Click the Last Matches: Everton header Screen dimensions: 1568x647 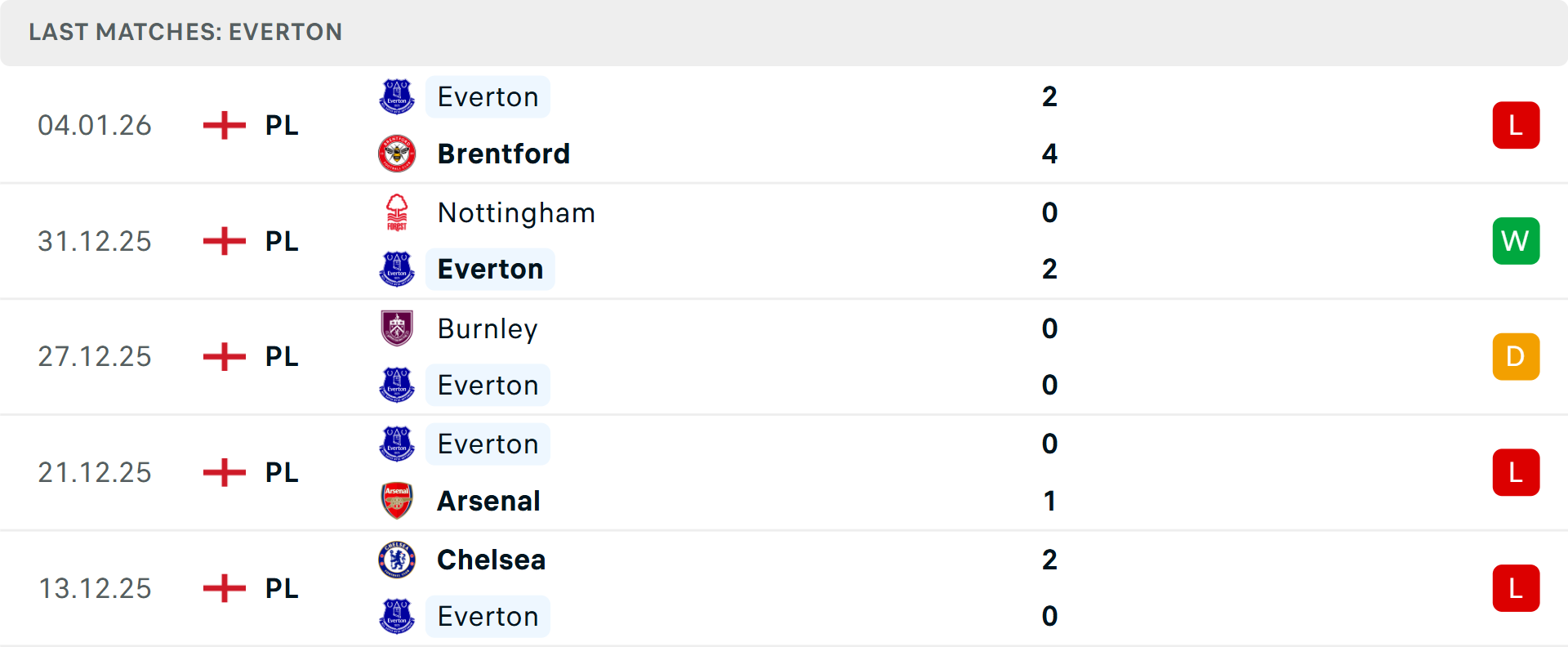[185, 32]
